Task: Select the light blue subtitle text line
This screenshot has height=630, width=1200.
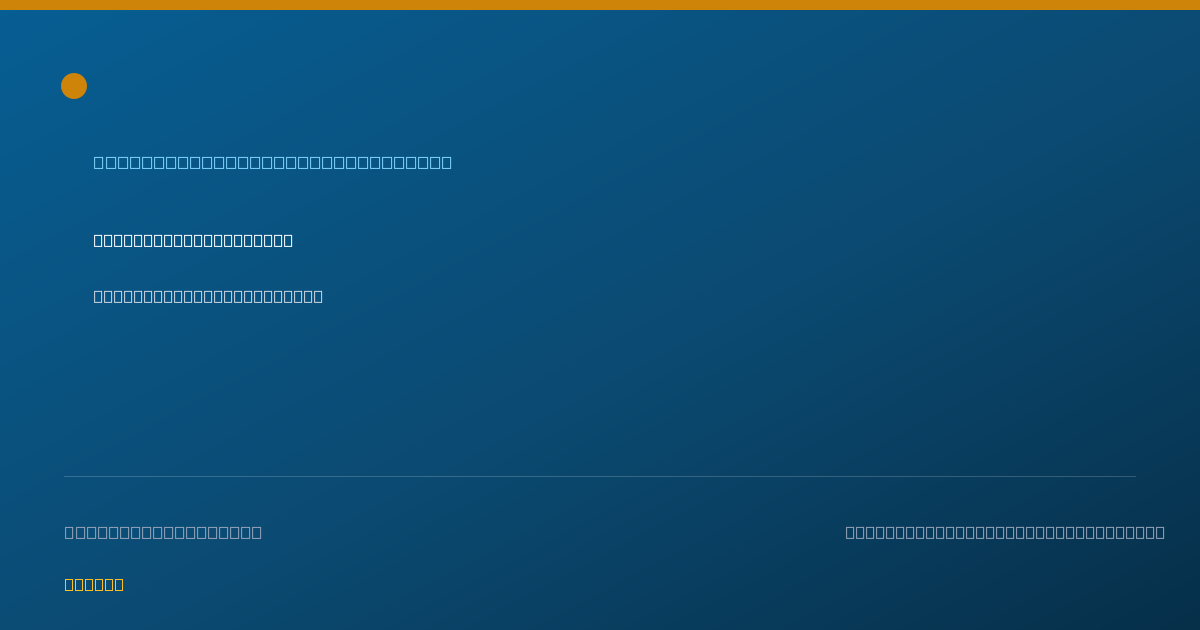Action: coord(273,162)
